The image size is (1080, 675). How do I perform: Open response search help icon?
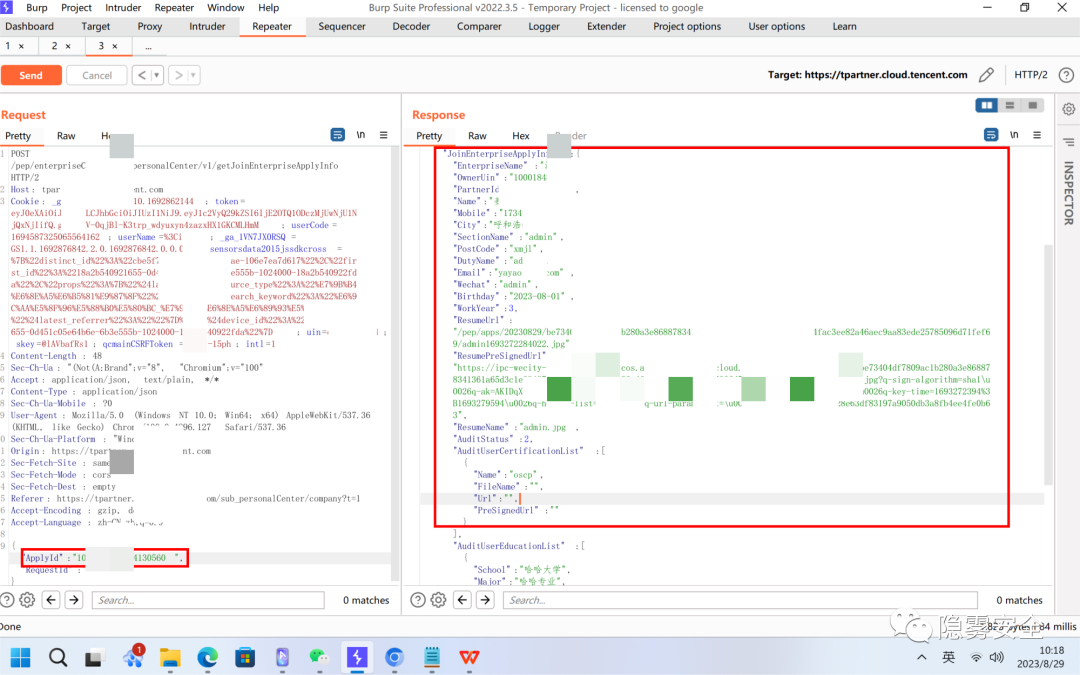[x=418, y=600]
